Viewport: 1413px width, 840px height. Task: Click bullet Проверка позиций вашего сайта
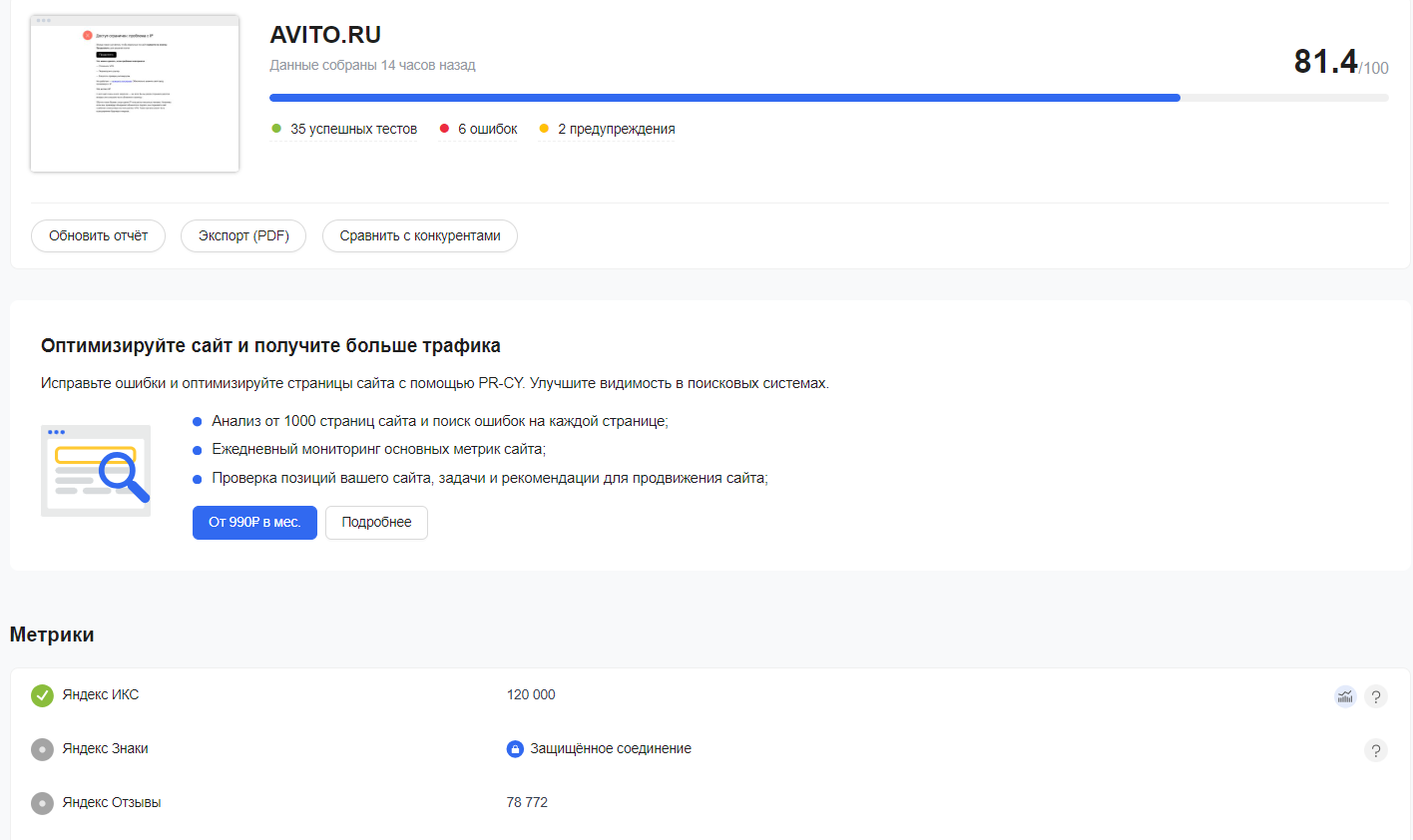(490, 479)
